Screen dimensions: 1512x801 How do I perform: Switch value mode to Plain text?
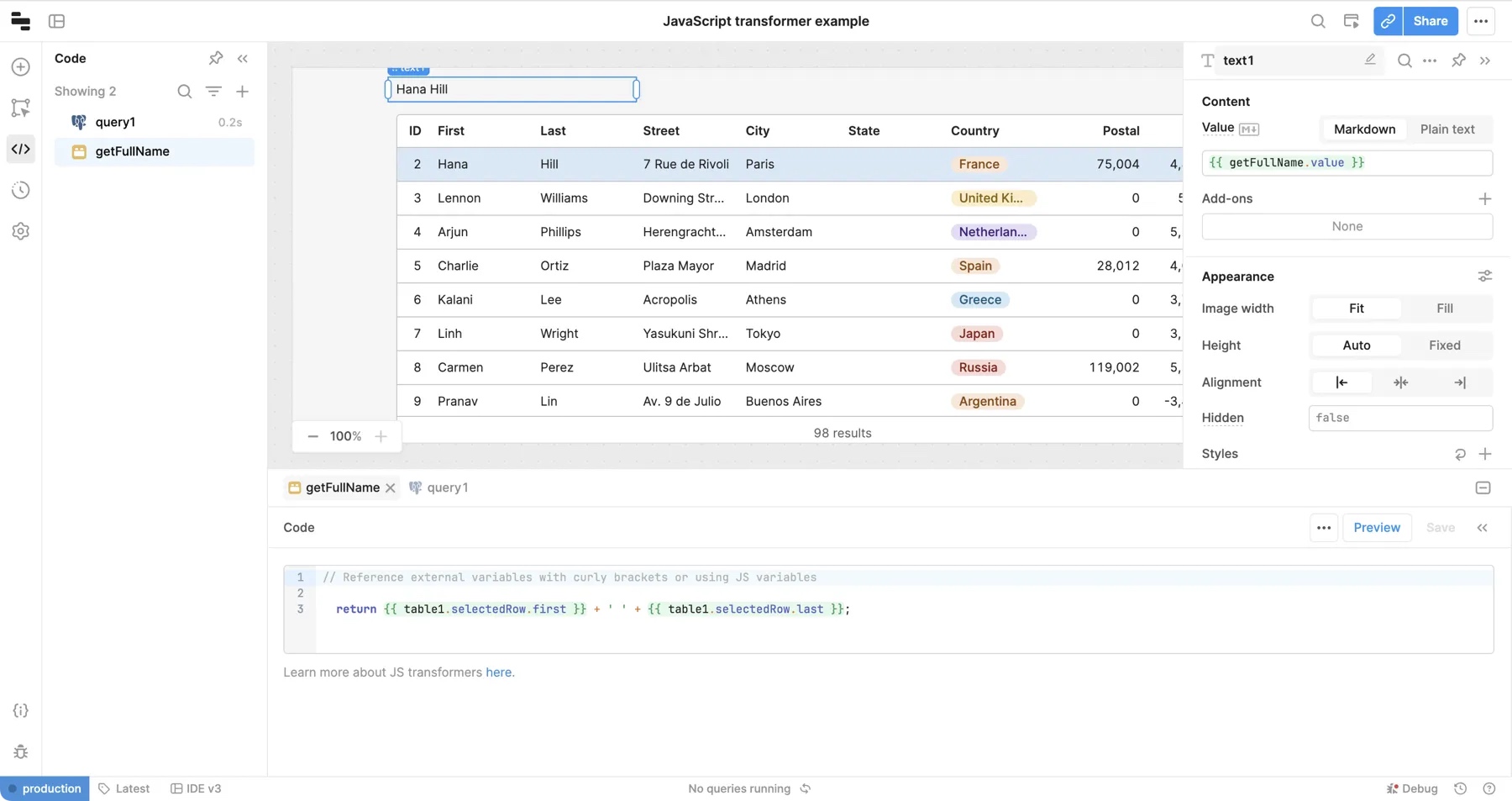(x=1447, y=129)
